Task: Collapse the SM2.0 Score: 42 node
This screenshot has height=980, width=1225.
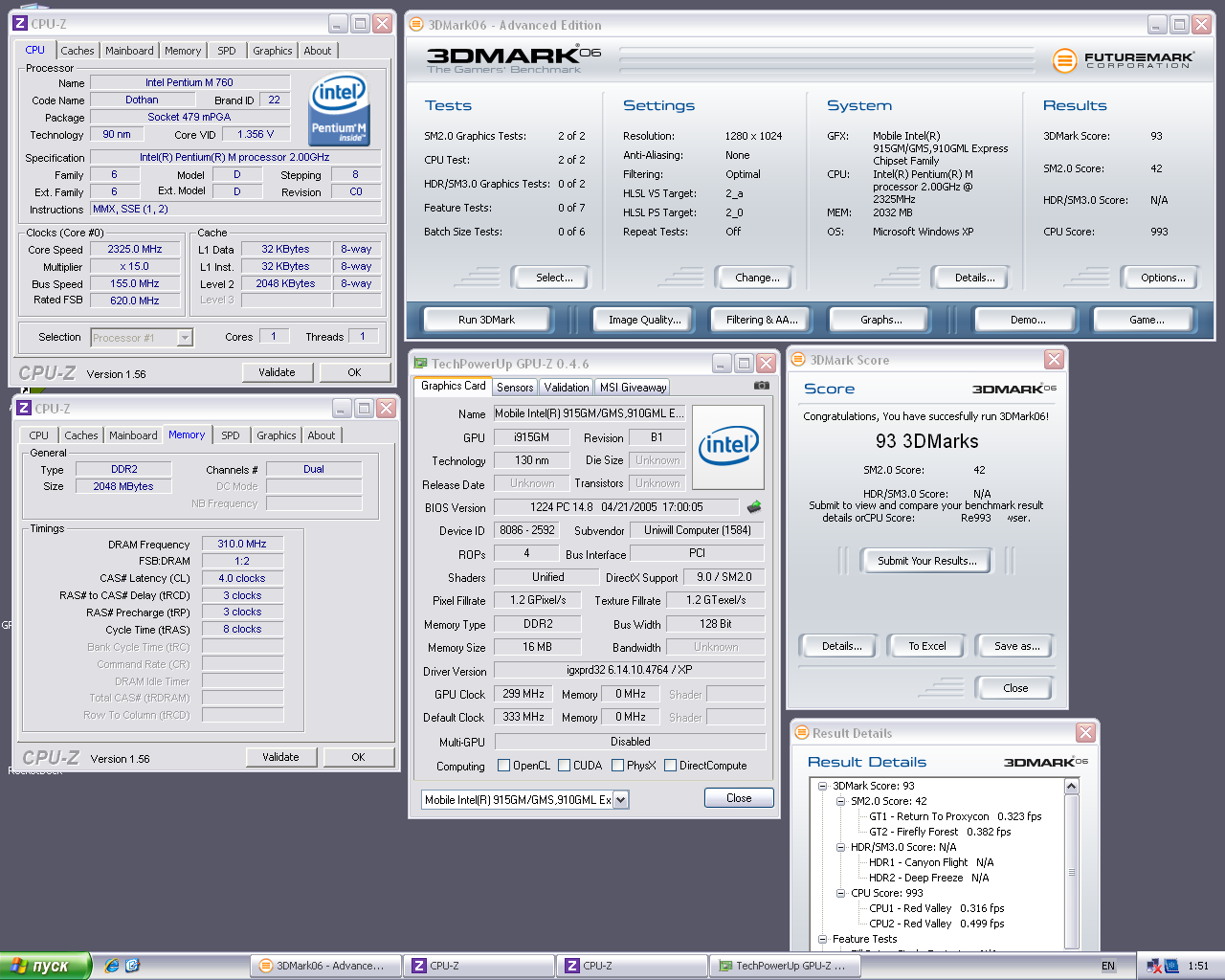Action: point(840,801)
